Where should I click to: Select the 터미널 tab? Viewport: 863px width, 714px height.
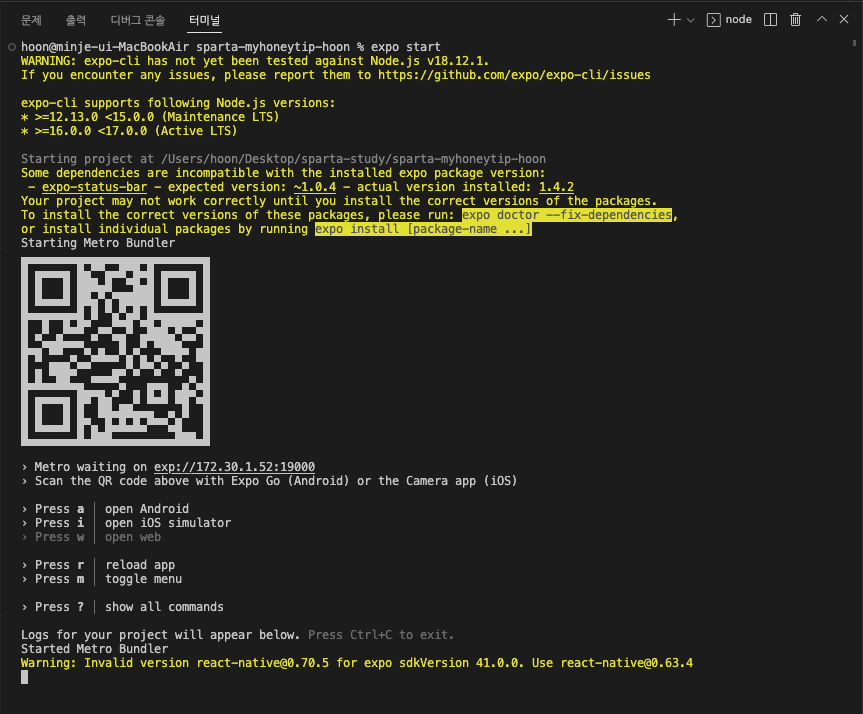(x=204, y=20)
